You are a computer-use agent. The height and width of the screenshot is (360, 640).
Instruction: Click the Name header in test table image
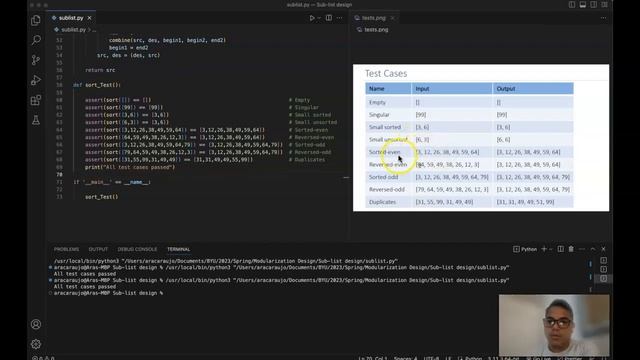pos(376,89)
